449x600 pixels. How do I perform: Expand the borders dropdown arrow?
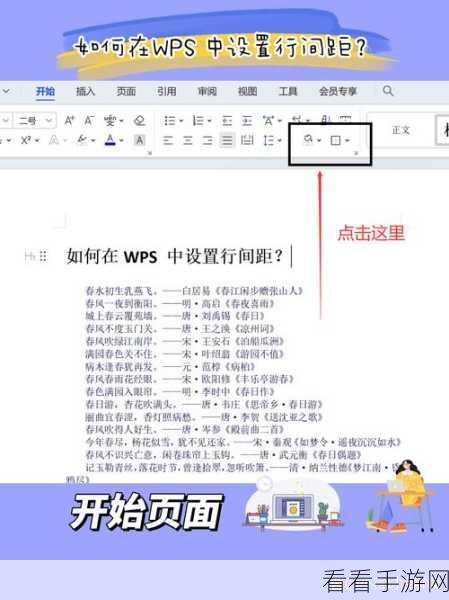347,141
